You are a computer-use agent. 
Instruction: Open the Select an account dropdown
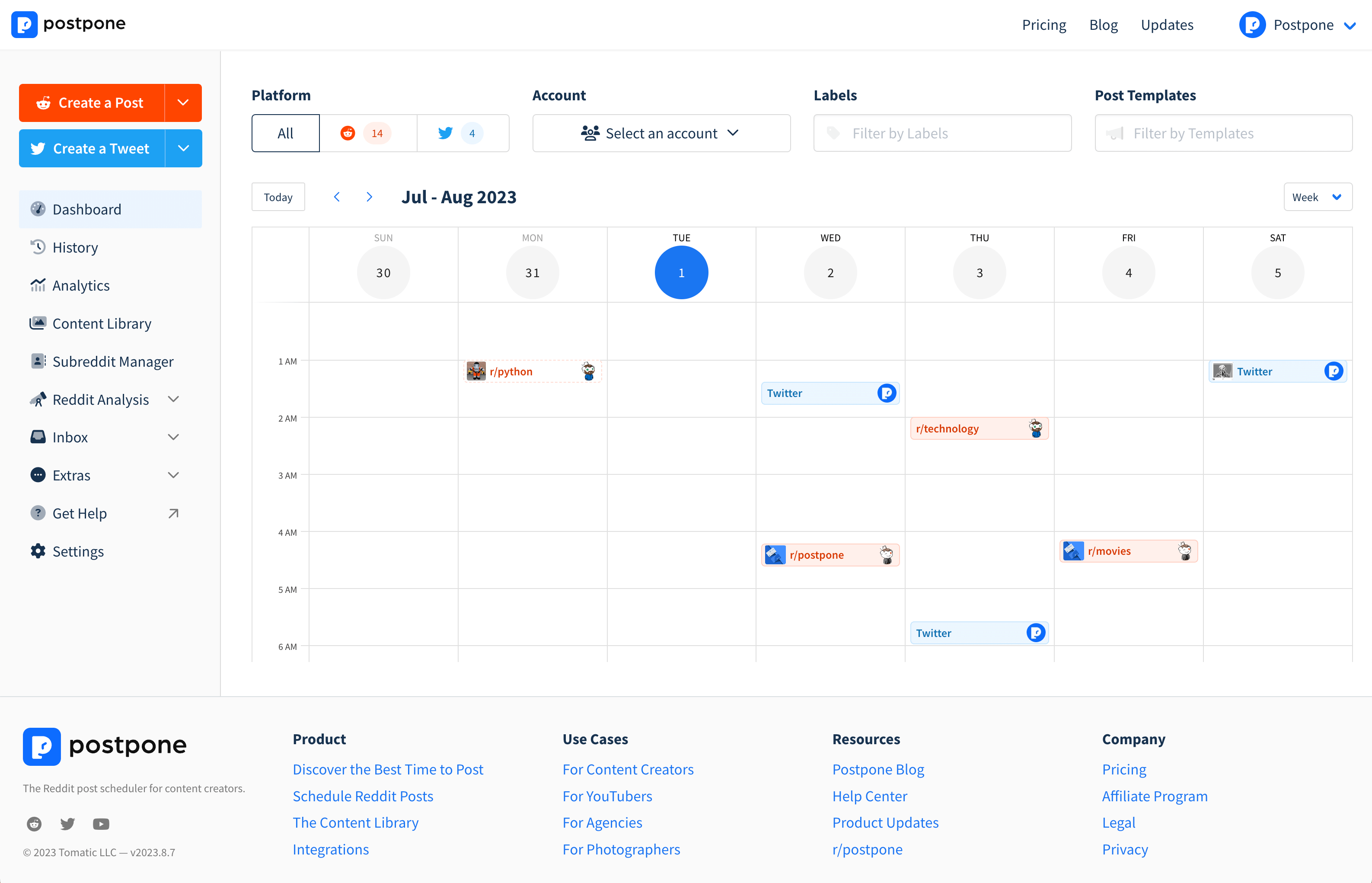661,133
